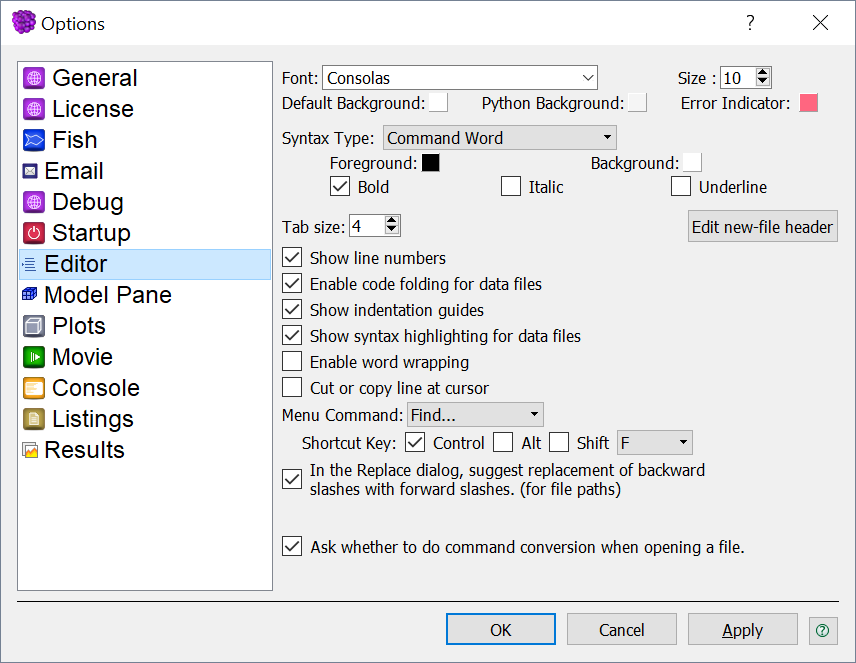Toggle Show syntax highlighting for data files
856x663 pixels.
292,335
